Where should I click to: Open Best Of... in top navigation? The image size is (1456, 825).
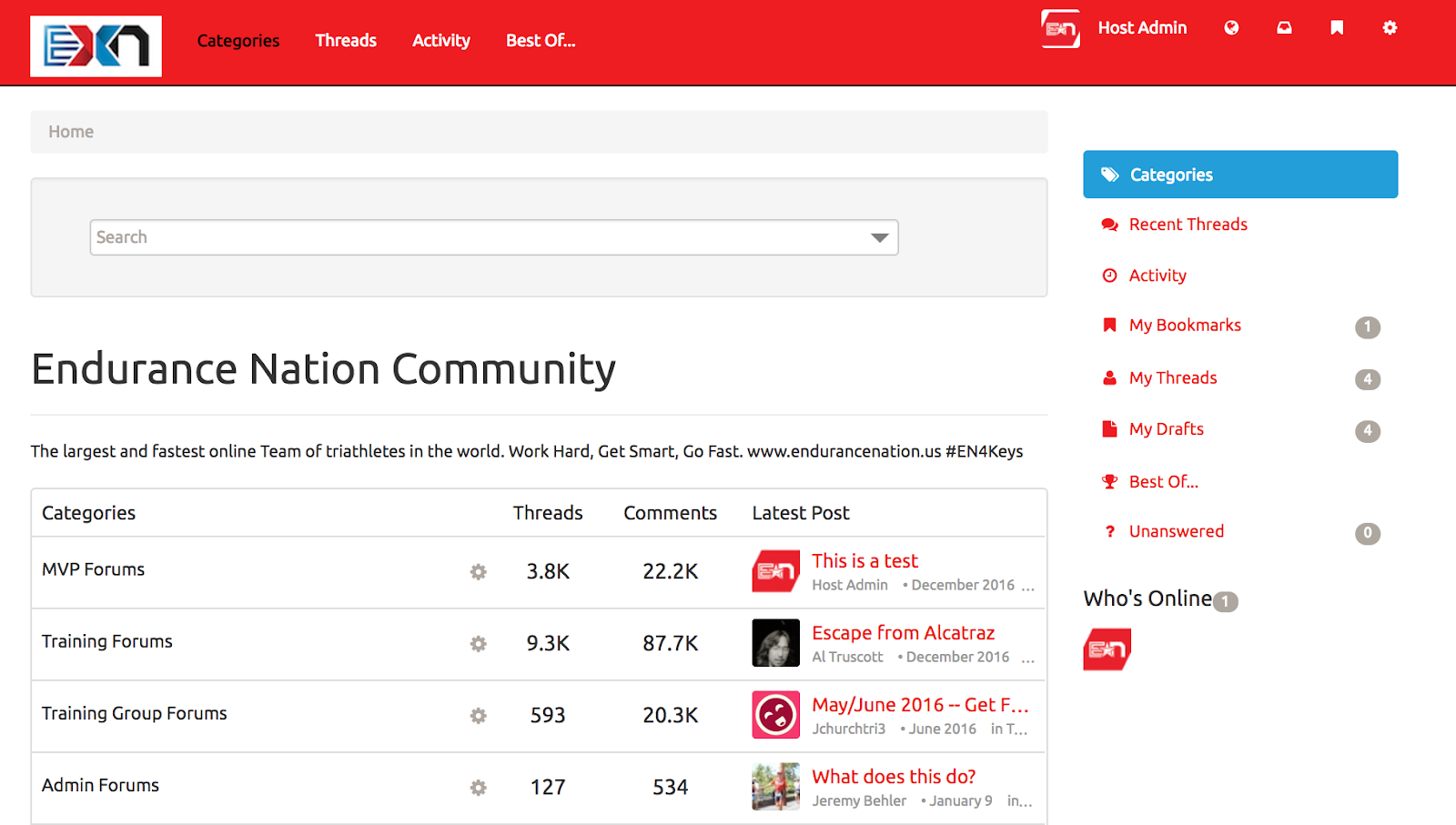[541, 41]
